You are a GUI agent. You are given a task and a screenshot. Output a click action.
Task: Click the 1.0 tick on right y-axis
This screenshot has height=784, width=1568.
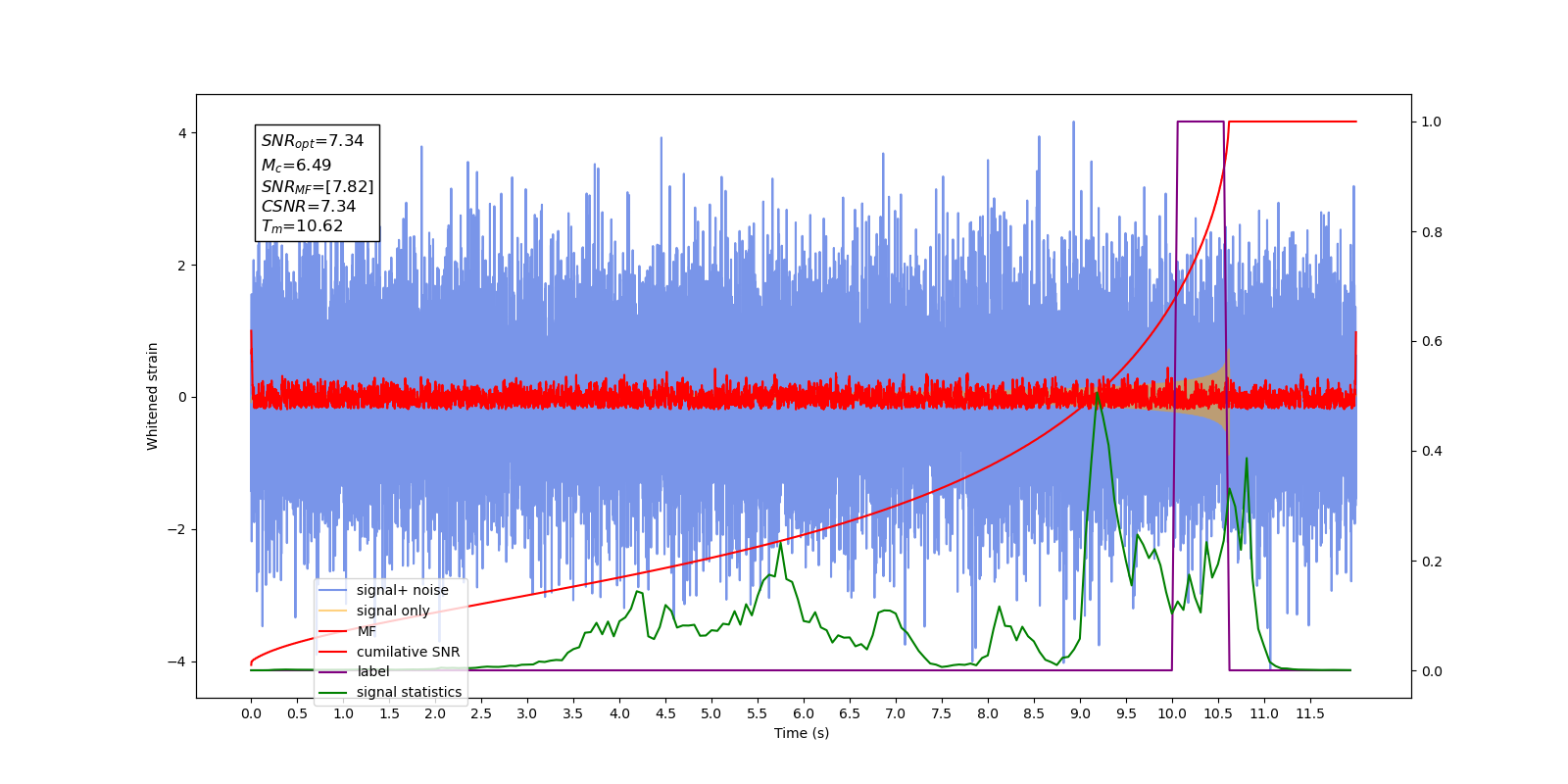pos(1431,122)
